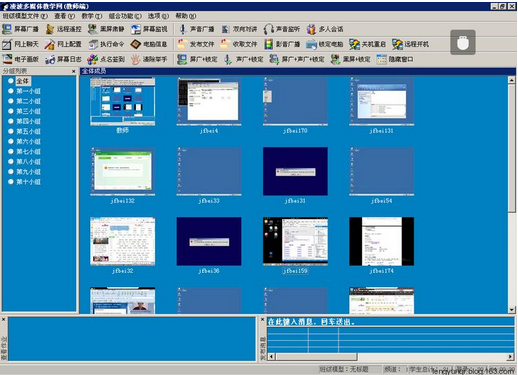Select student thumbnail jfbei4
The height and width of the screenshot is (375, 518).
[x=209, y=102]
